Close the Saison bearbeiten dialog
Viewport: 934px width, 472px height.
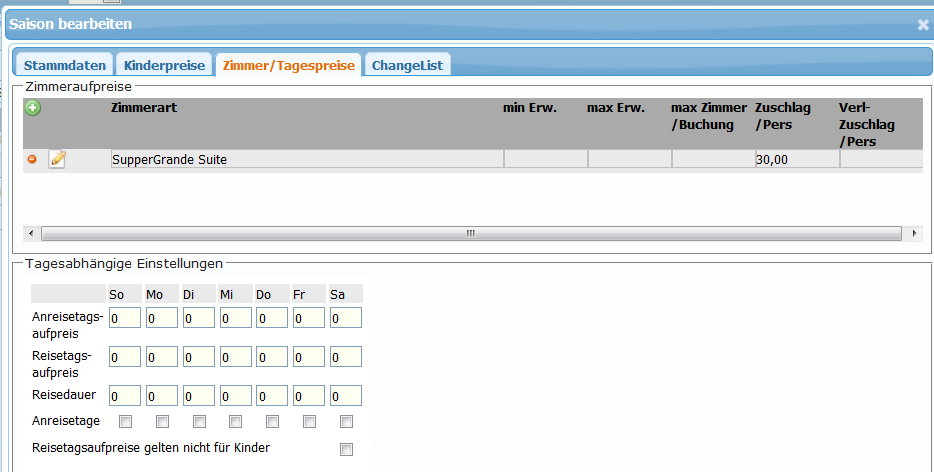click(922, 25)
